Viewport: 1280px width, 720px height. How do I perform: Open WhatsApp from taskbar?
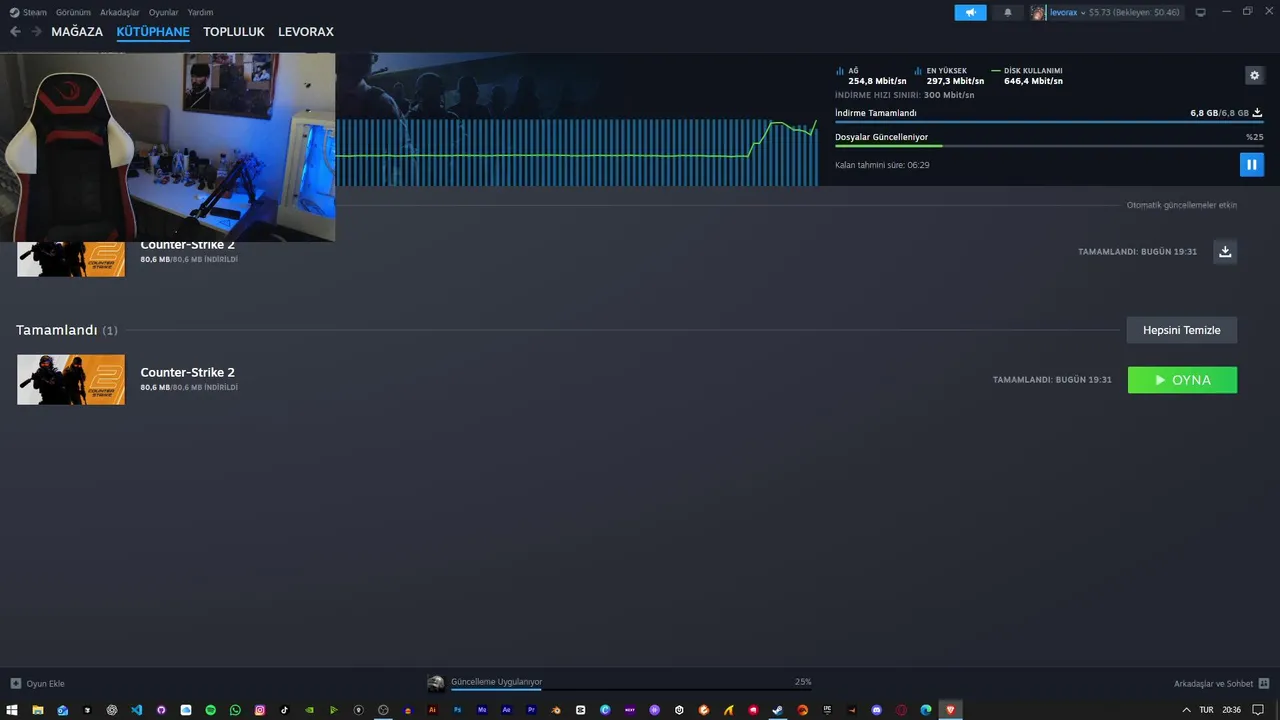tap(235, 710)
